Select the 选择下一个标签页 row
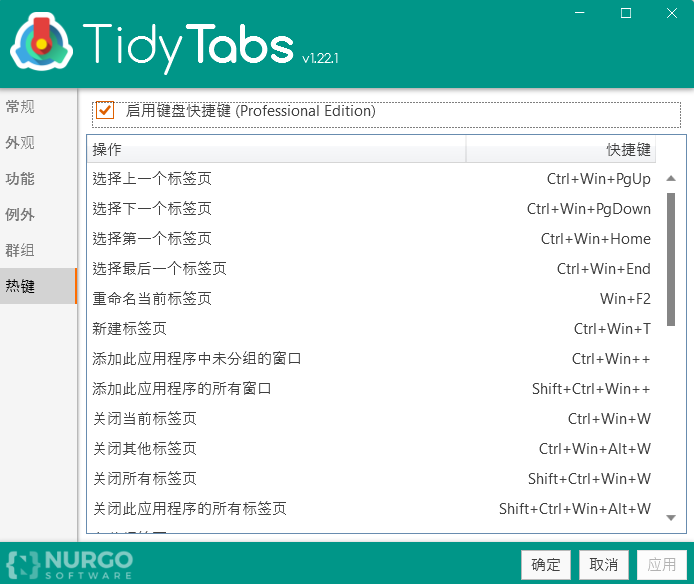694x584 pixels. pyautogui.click(x=371, y=209)
